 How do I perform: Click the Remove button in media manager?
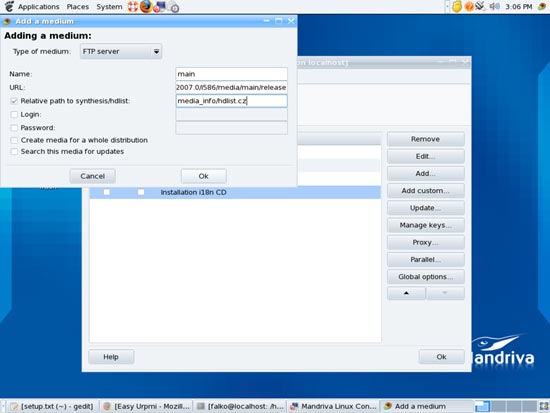click(x=426, y=139)
